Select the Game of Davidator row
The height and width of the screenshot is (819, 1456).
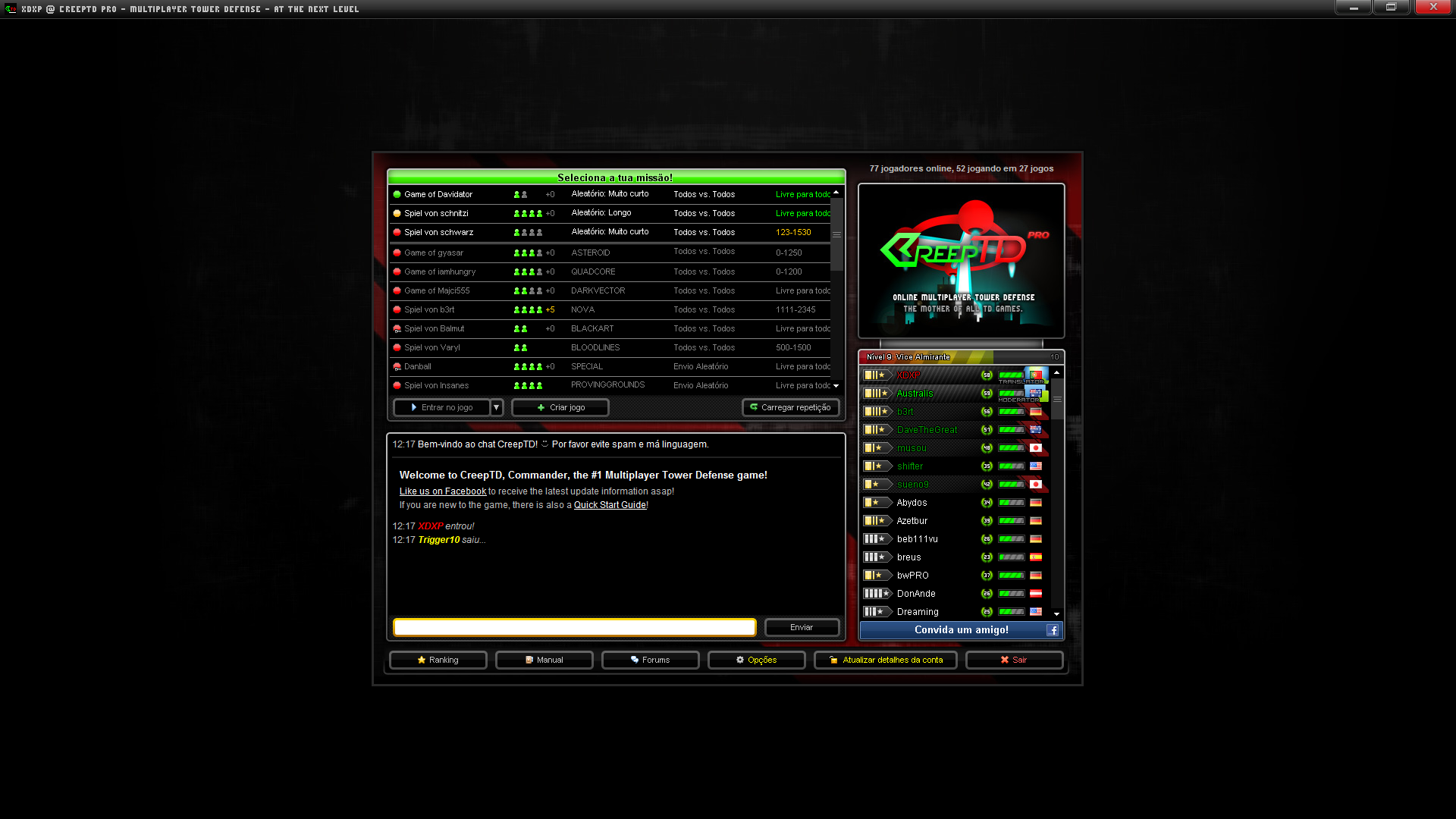(x=610, y=194)
